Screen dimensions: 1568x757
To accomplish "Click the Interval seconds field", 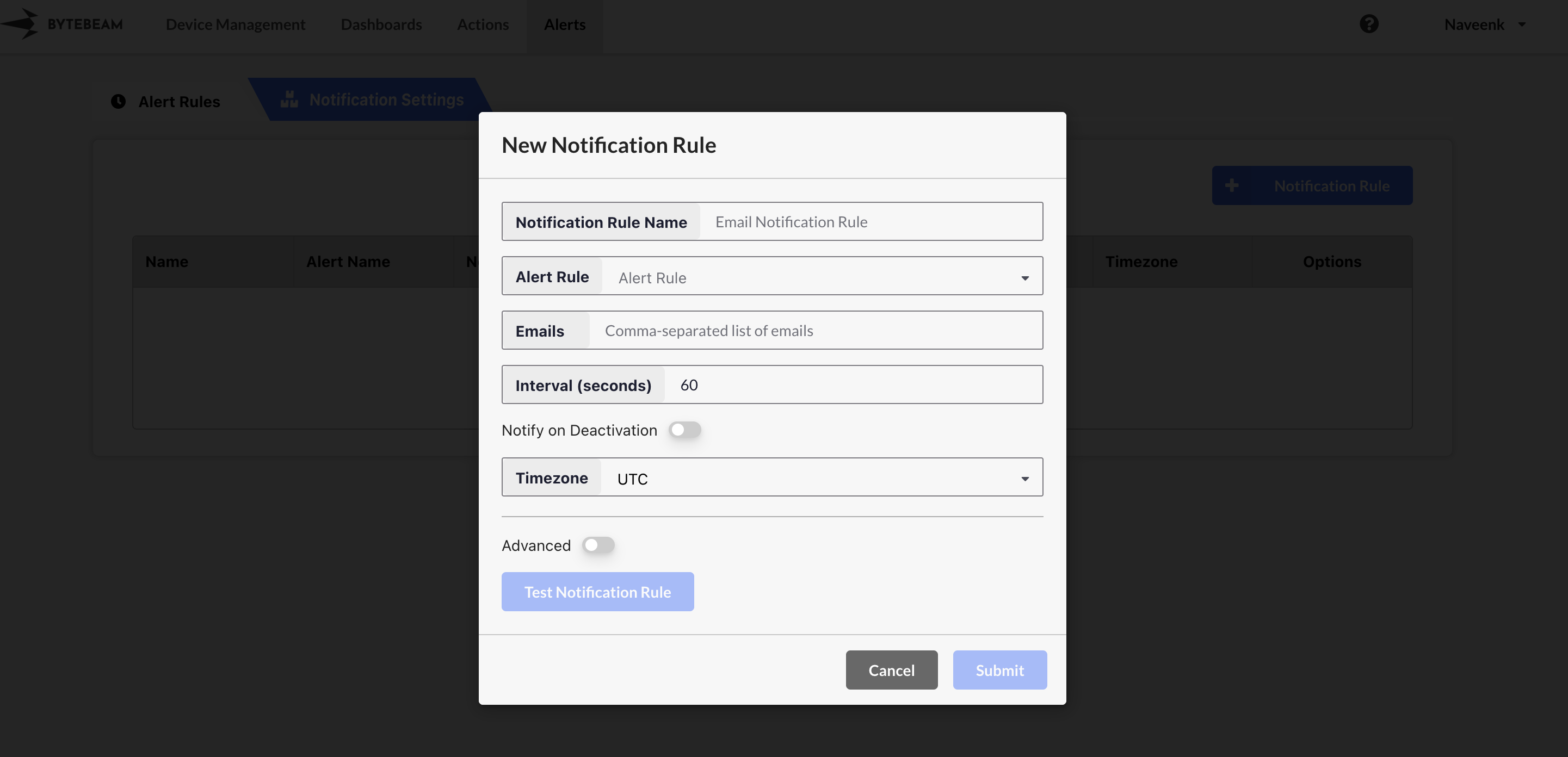I will 852,385.
